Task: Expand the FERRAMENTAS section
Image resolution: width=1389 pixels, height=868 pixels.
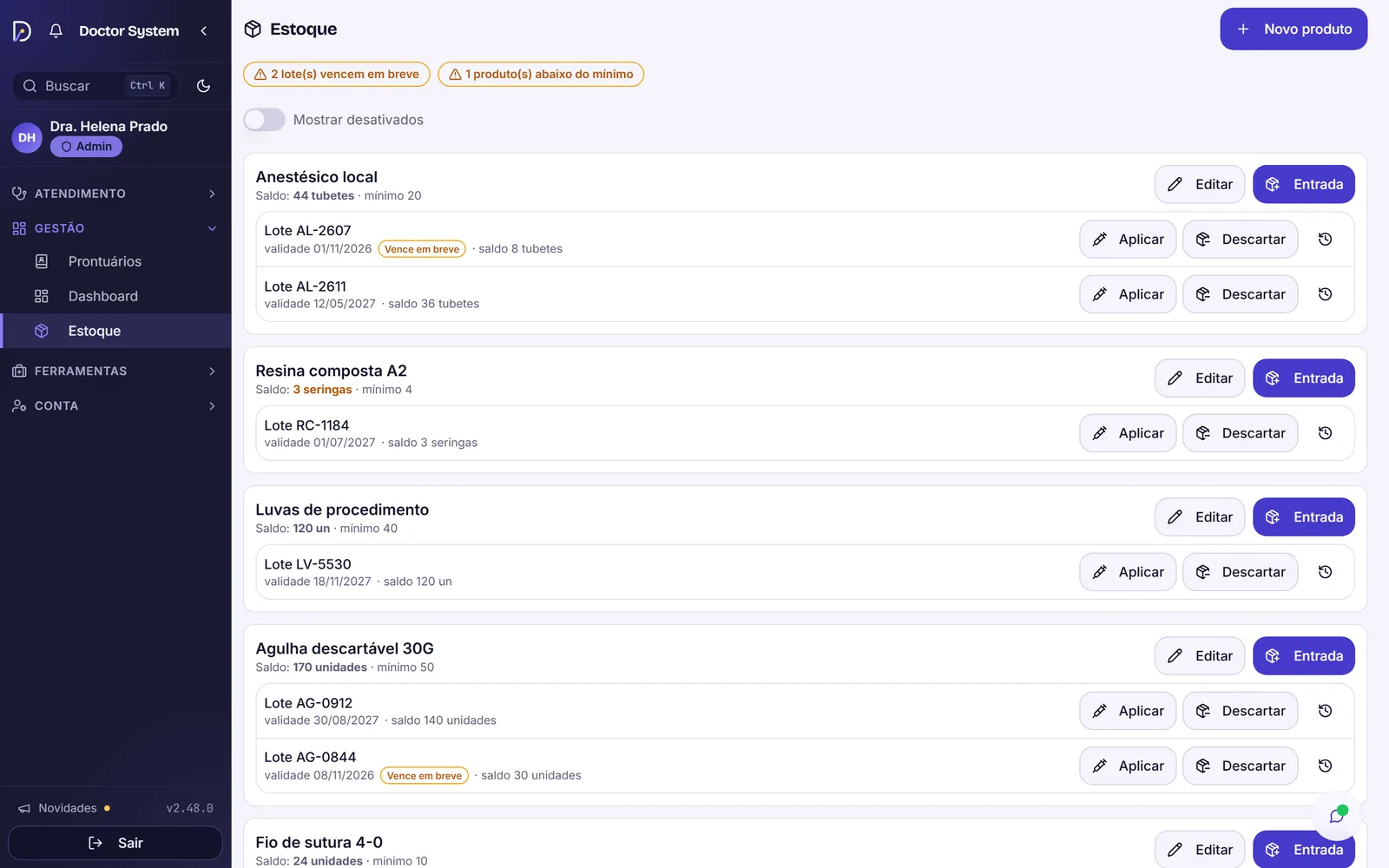Action: 115,371
